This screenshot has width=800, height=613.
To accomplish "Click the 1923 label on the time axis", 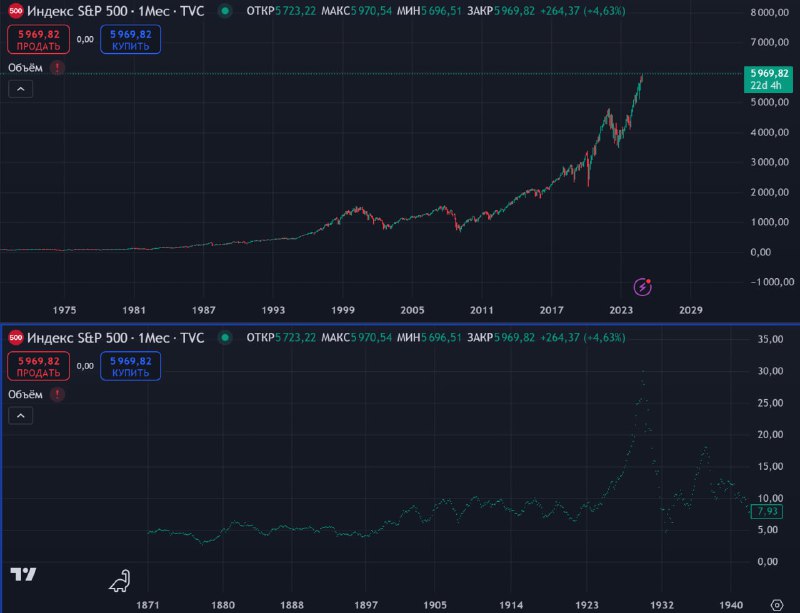I will (x=587, y=605).
